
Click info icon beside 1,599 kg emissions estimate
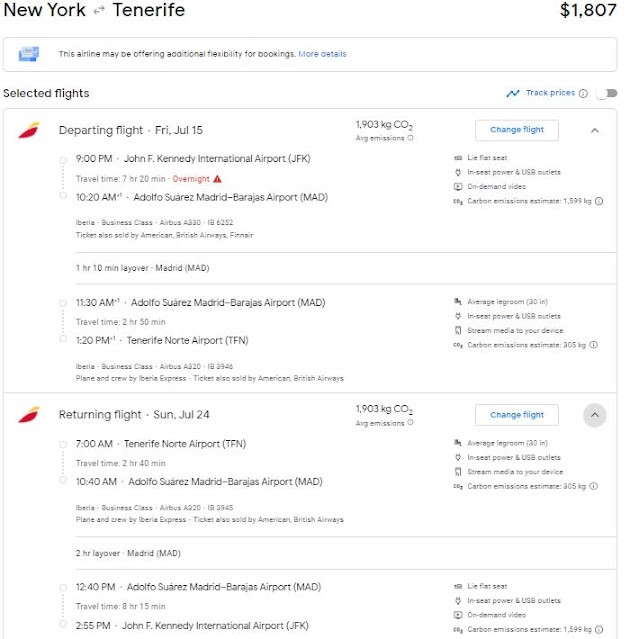pyautogui.click(x=599, y=201)
